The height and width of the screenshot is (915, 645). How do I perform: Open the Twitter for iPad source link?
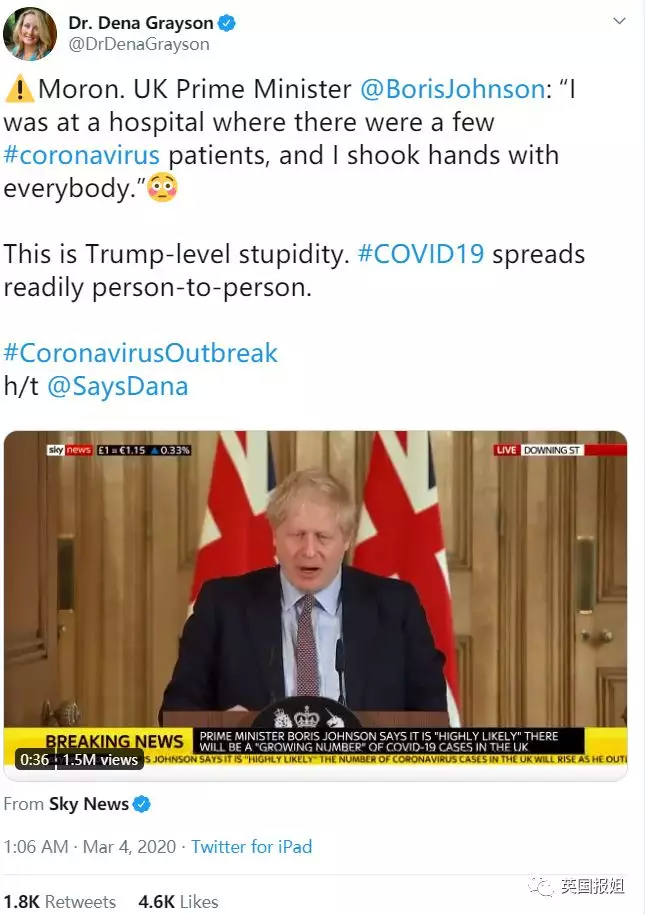coord(252,847)
